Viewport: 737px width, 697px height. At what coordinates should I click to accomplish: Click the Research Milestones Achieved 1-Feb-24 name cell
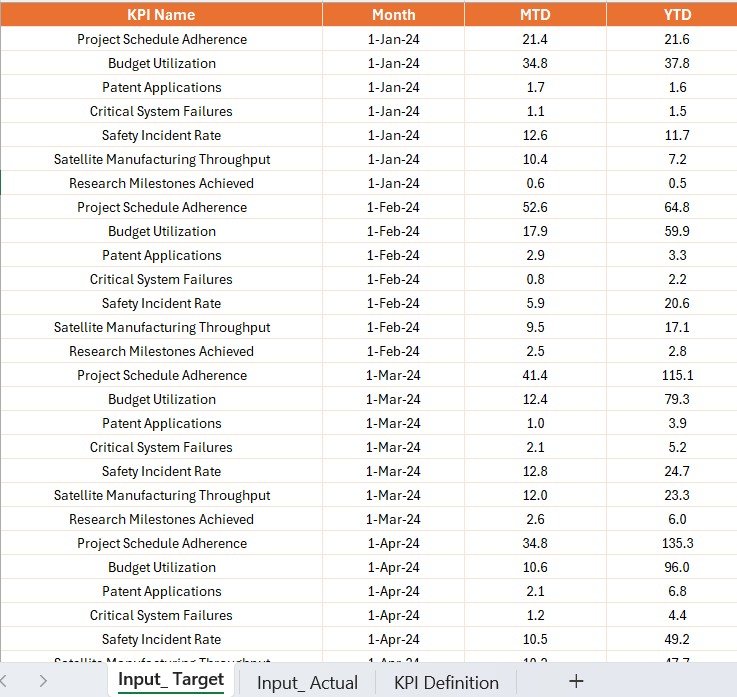click(x=161, y=351)
